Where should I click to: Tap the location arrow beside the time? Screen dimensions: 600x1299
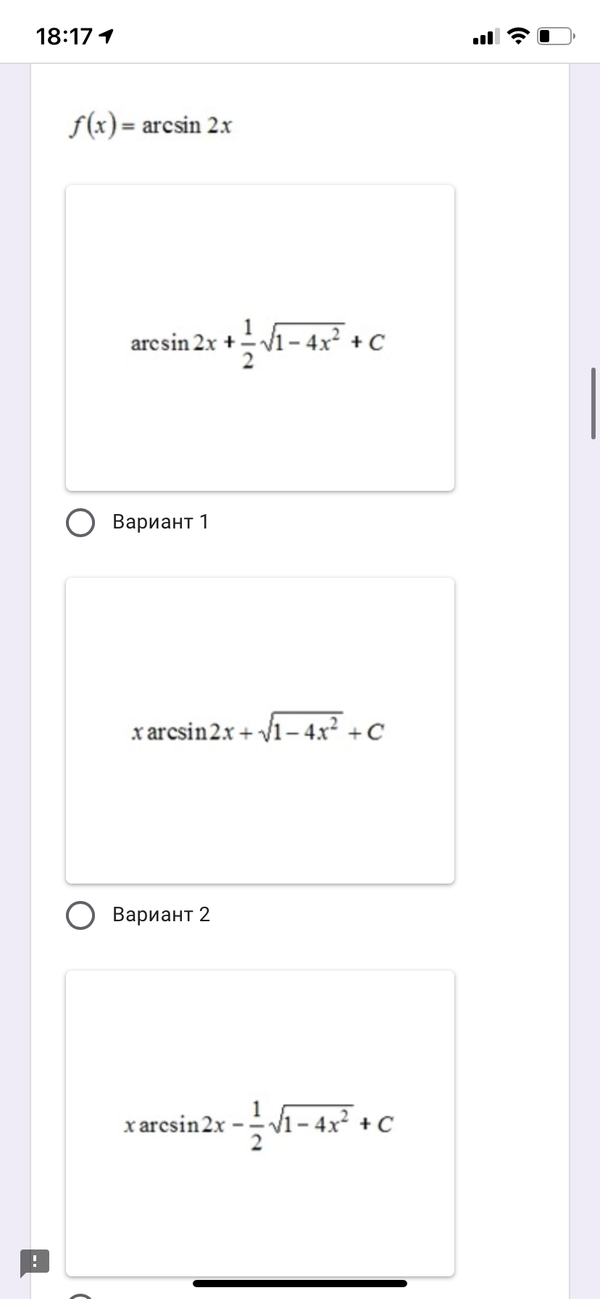point(105,37)
